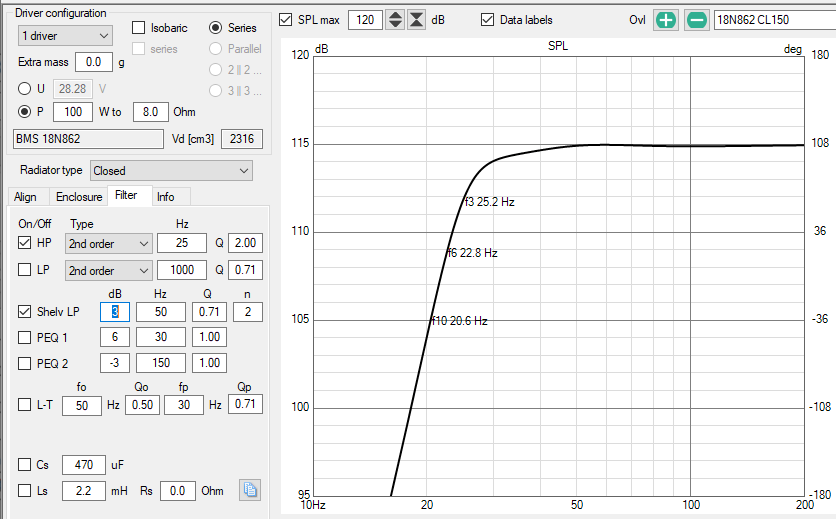Click the Shelv LP Q 0.71 field
This screenshot has height=519, width=836.
210,312
